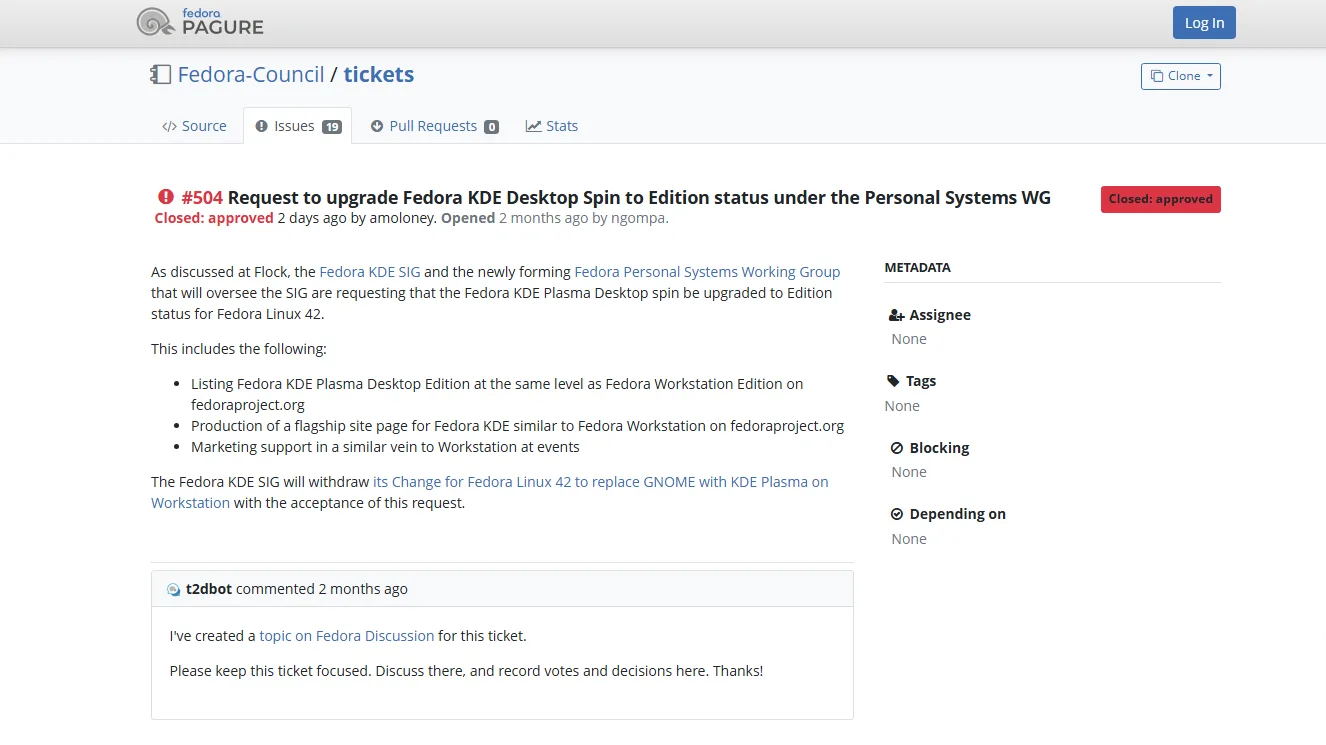Screen dimensions: 1326x745
Task: Click 'None' under Tags
Action: coord(902,406)
